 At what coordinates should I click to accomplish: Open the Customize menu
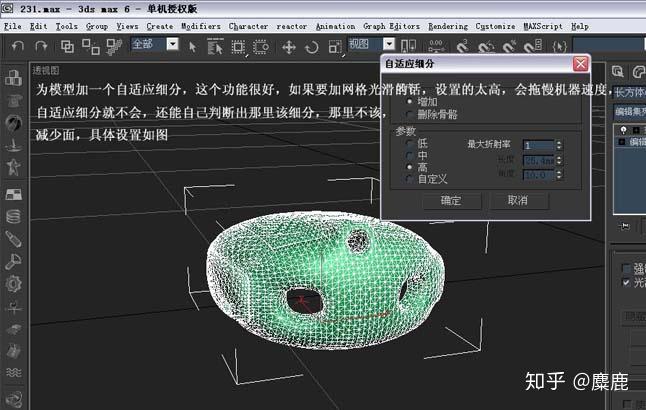[495, 26]
